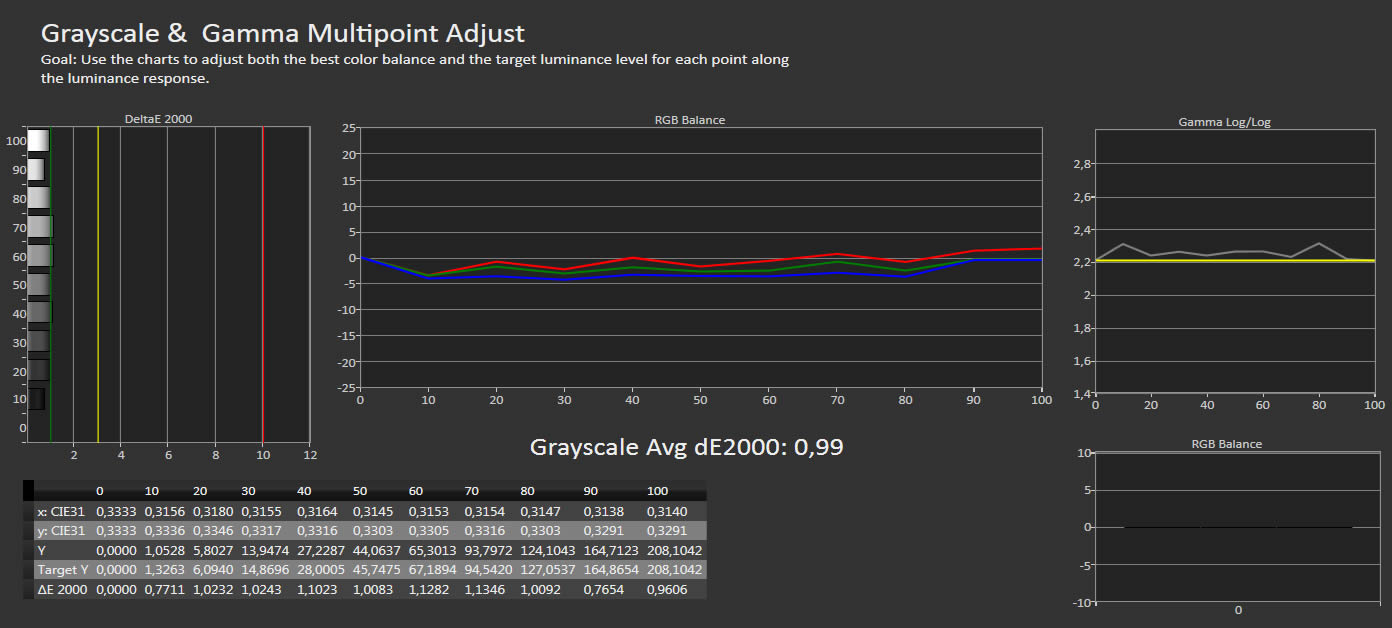Click the table cell showing 0,3336
The image size is (1392, 628).
pos(164,530)
